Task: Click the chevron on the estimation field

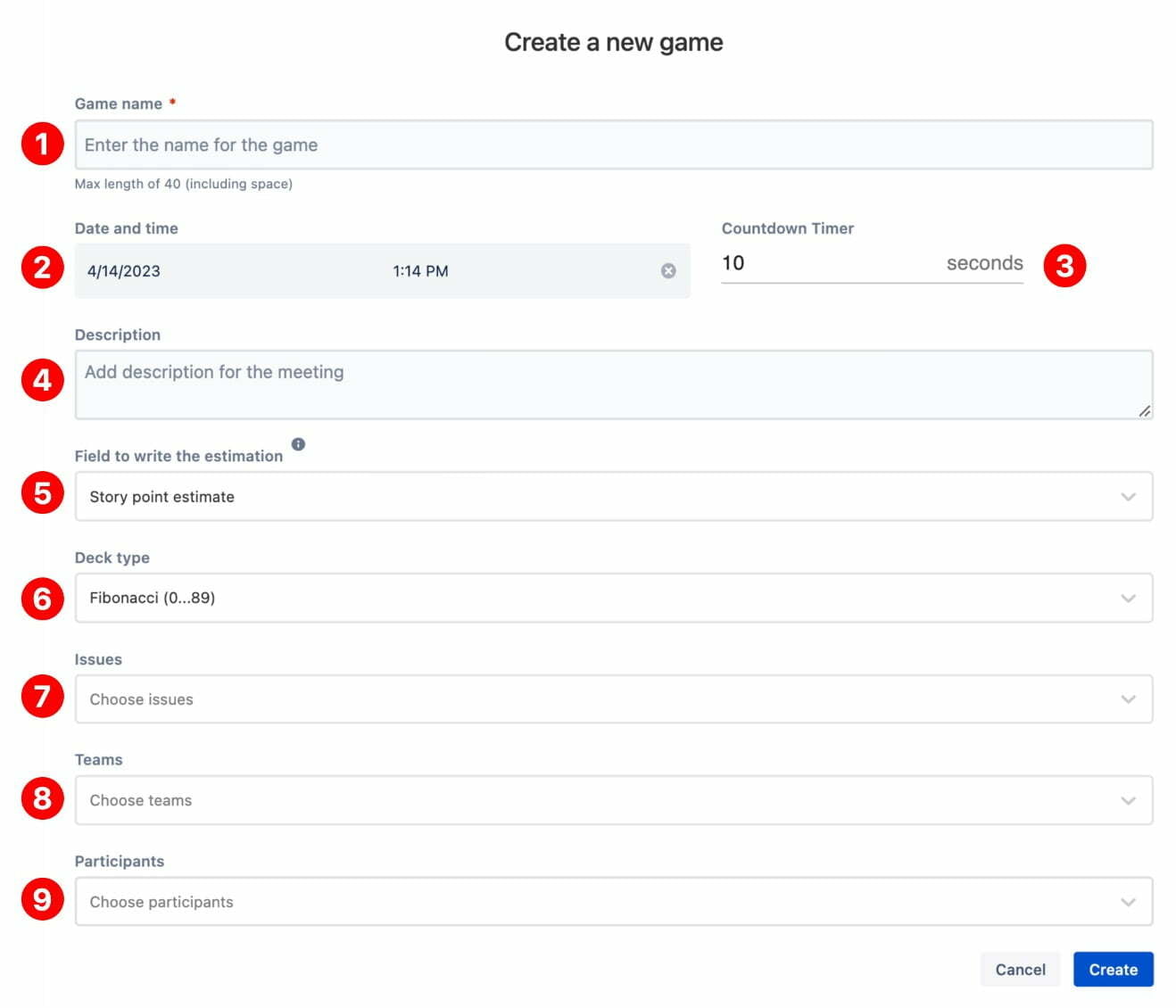Action: pos(1128,496)
